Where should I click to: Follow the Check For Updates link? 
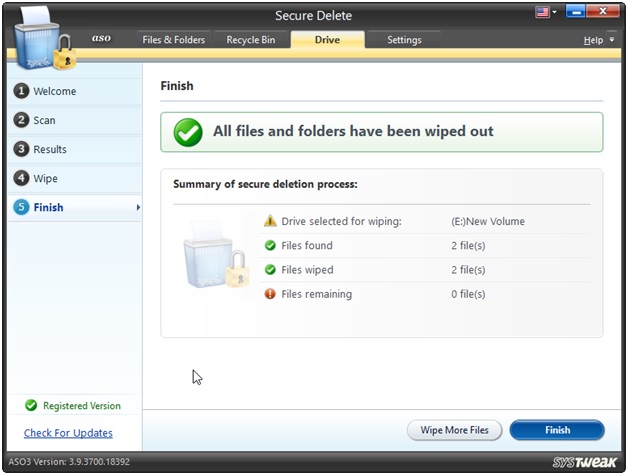point(68,433)
